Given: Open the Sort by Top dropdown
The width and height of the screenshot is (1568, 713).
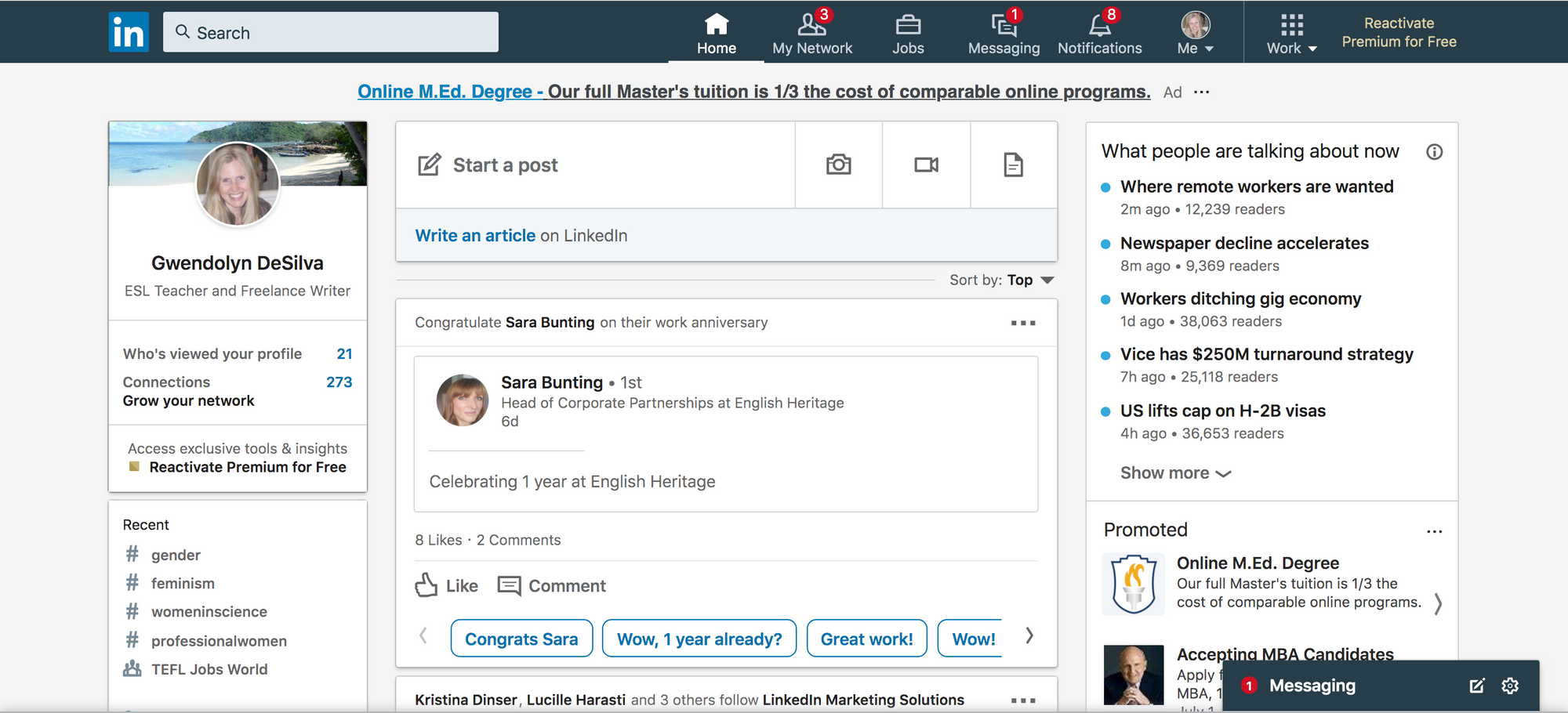Looking at the screenshot, I should [x=1002, y=280].
